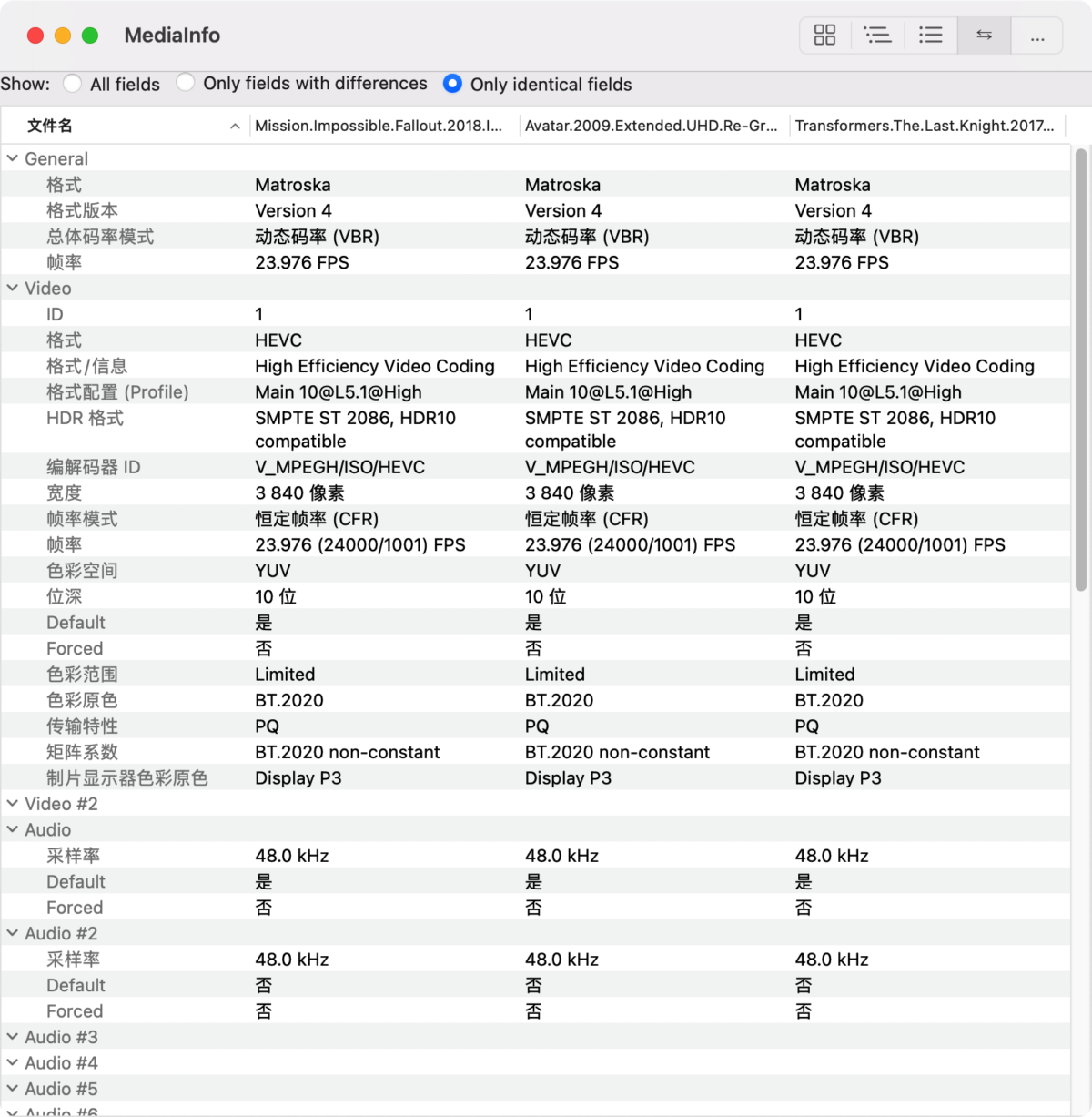Click the Video section chevron icon

point(13,288)
